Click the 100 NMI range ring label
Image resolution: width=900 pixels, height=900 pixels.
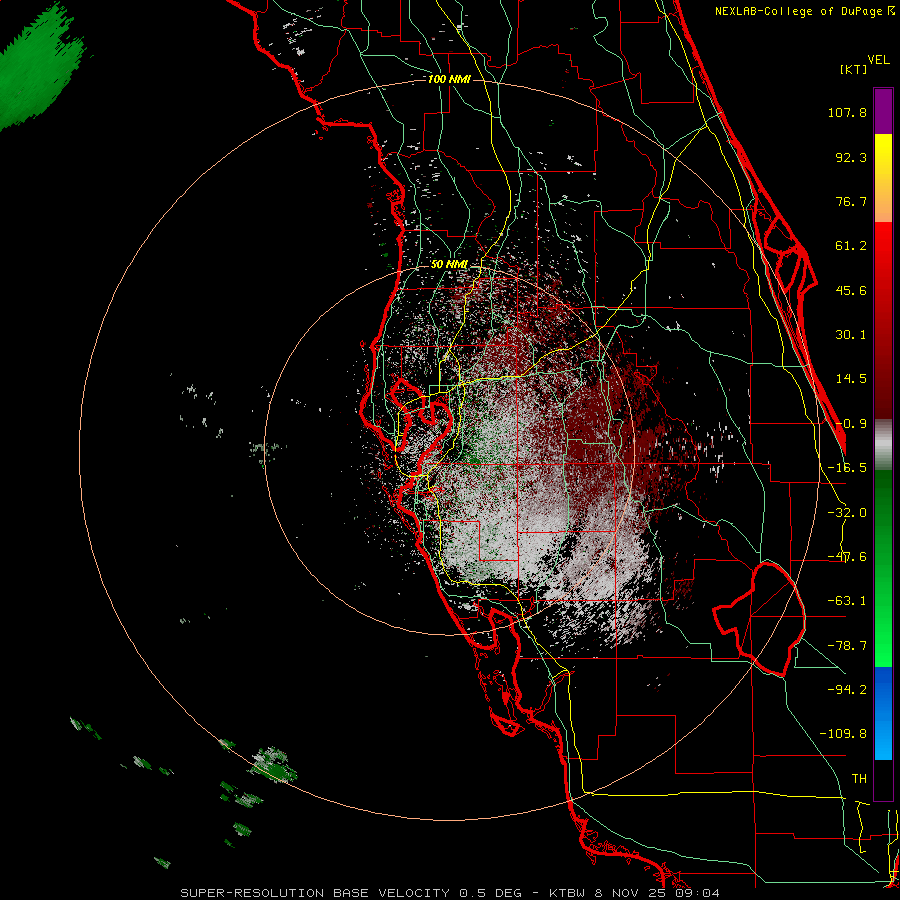pos(449,79)
